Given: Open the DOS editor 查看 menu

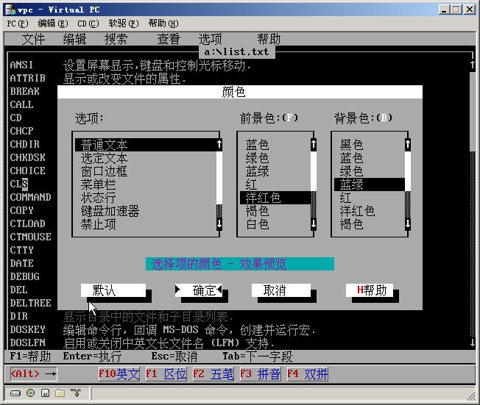Looking at the screenshot, I should (168, 39).
